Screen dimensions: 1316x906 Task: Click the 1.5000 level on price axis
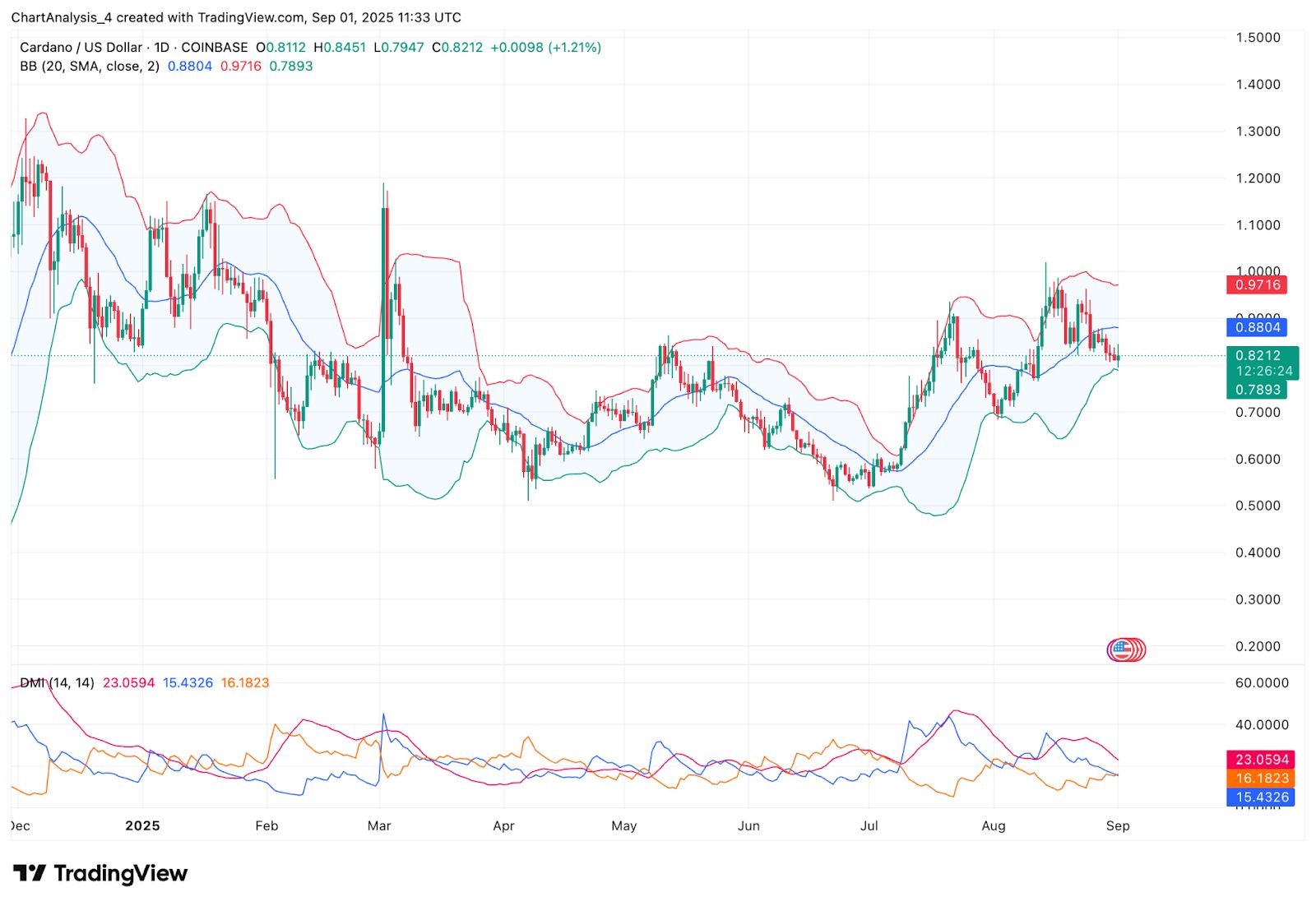1257,37
